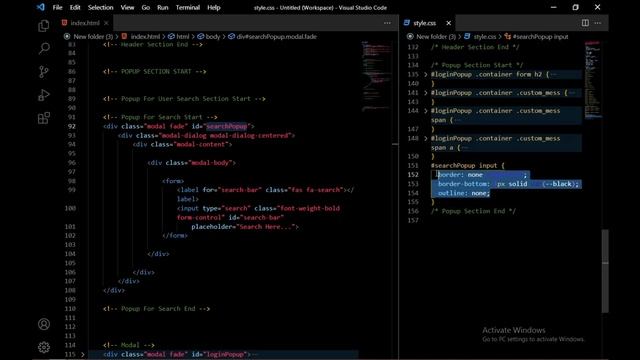Open the Manage gear icon
This screenshot has height=360, width=640.
click(x=44, y=347)
